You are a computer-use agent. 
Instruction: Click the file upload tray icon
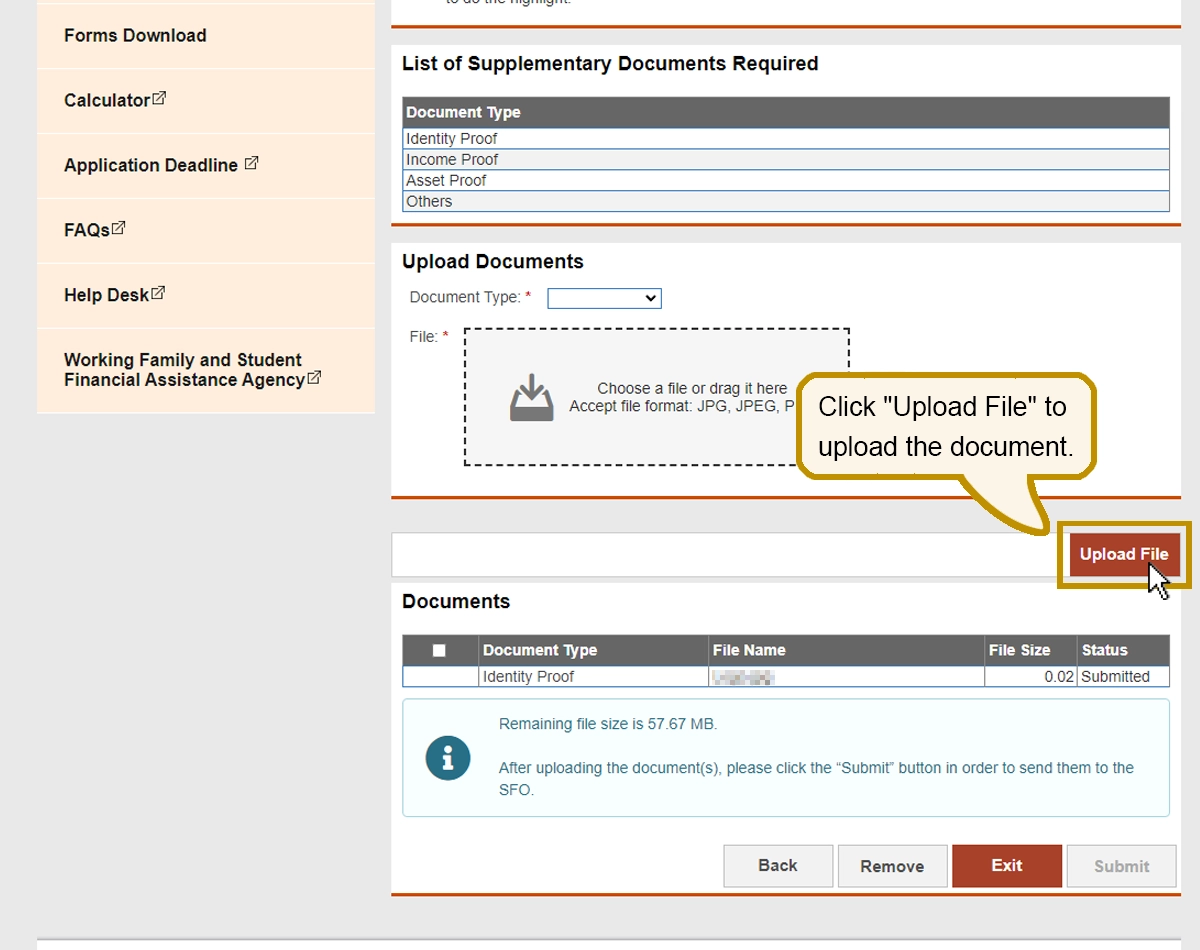[x=531, y=397]
